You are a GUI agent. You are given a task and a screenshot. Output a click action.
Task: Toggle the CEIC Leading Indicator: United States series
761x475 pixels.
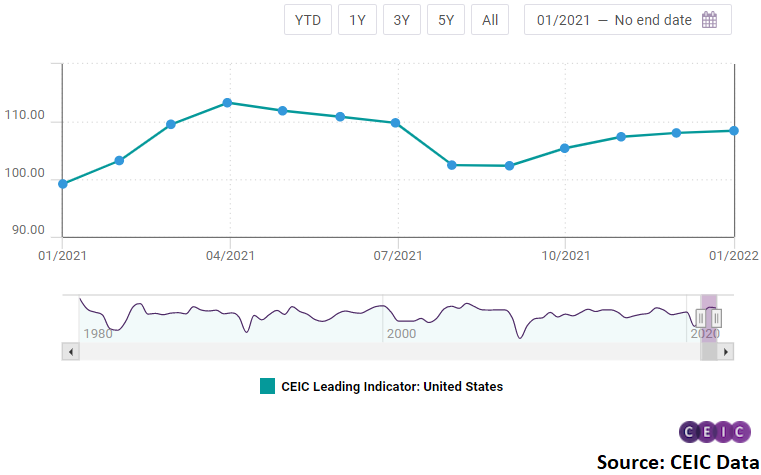click(392, 386)
